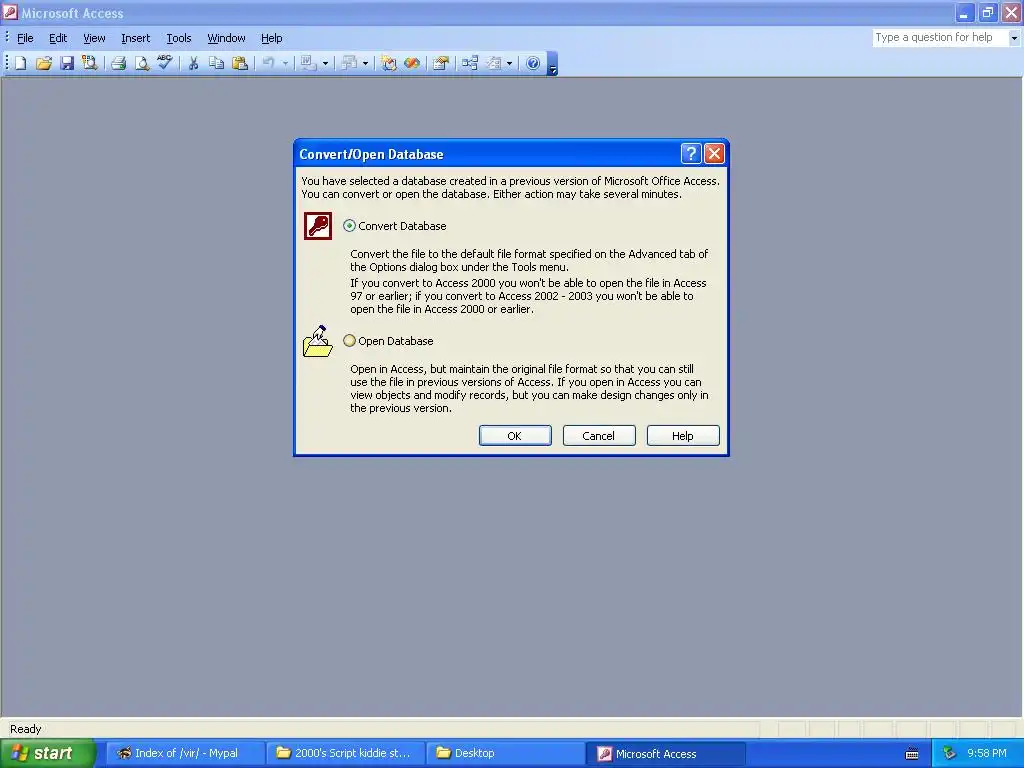The width and height of the screenshot is (1024, 768).
Task: Click the Microsoft Script Editor icon
Action: point(411,63)
